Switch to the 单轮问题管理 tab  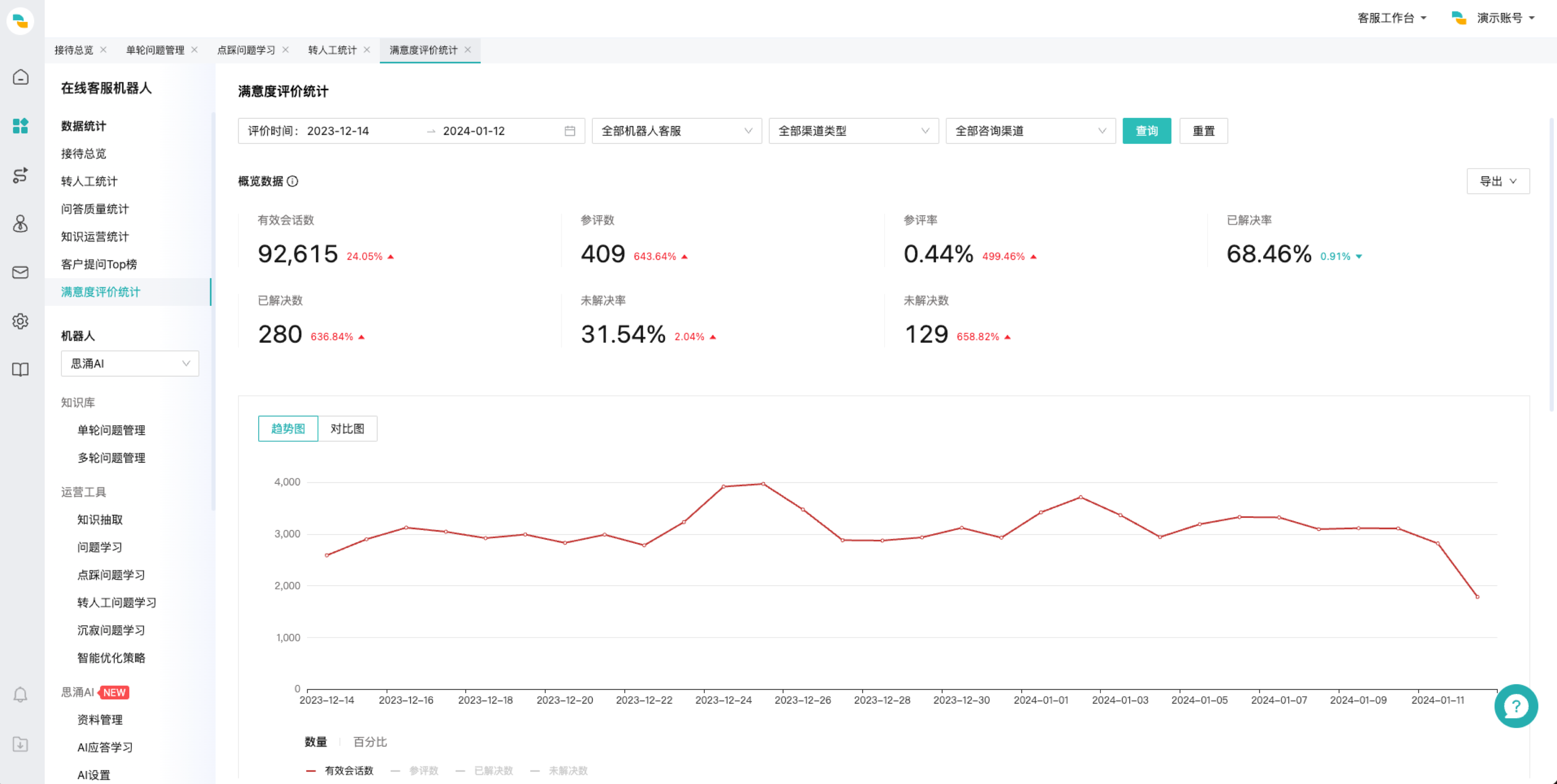tap(155, 49)
